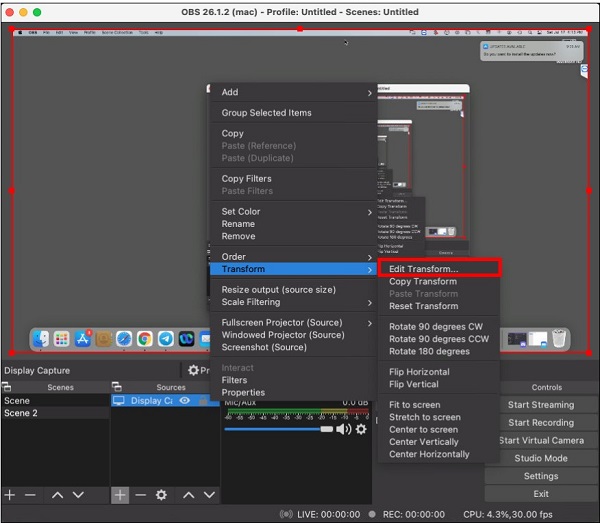600x523 pixels.
Task: Open Mic/Aux audio settings gear
Action: 361,429
